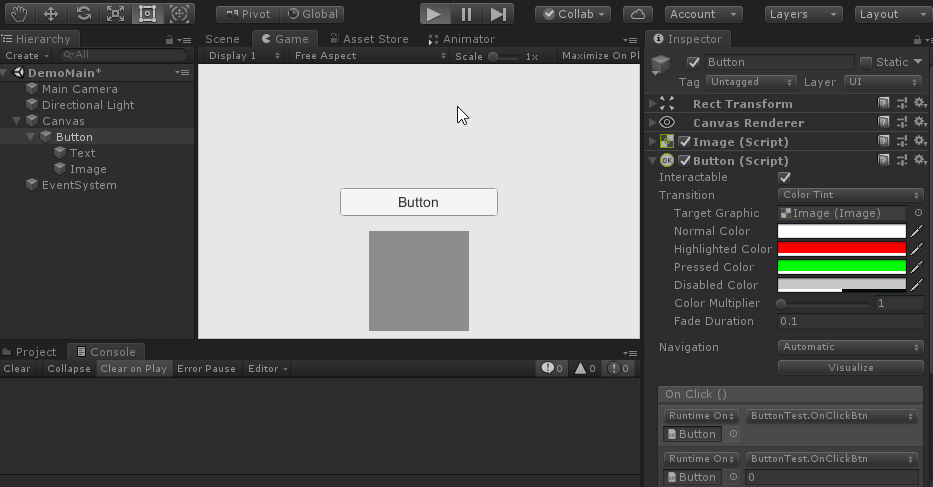The height and width of the screenshot is (487, 933).
Task: Pick Normal Color with eyedropper
Action: [917, 231]
